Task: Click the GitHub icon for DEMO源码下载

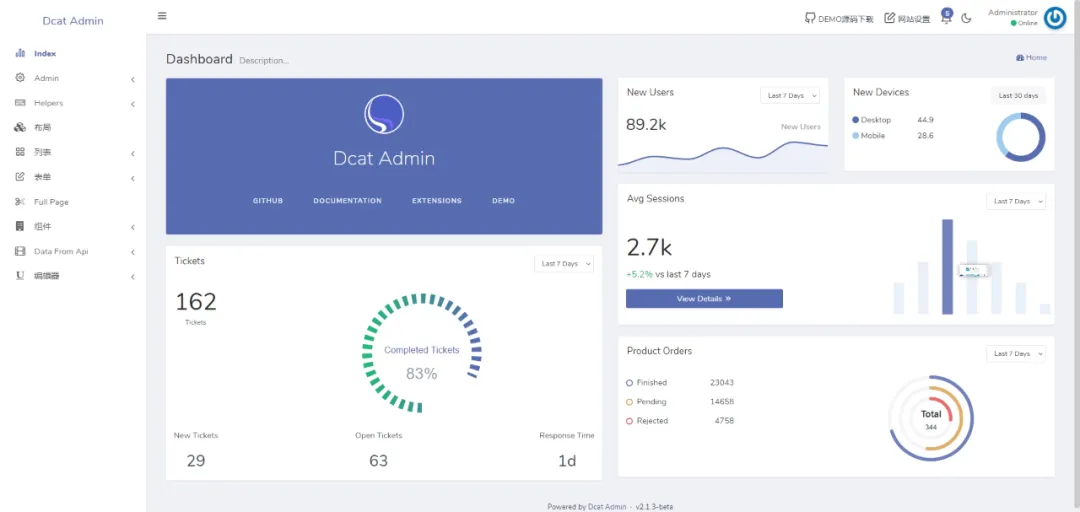Action: pyautogui.click(x=810, y=18)
